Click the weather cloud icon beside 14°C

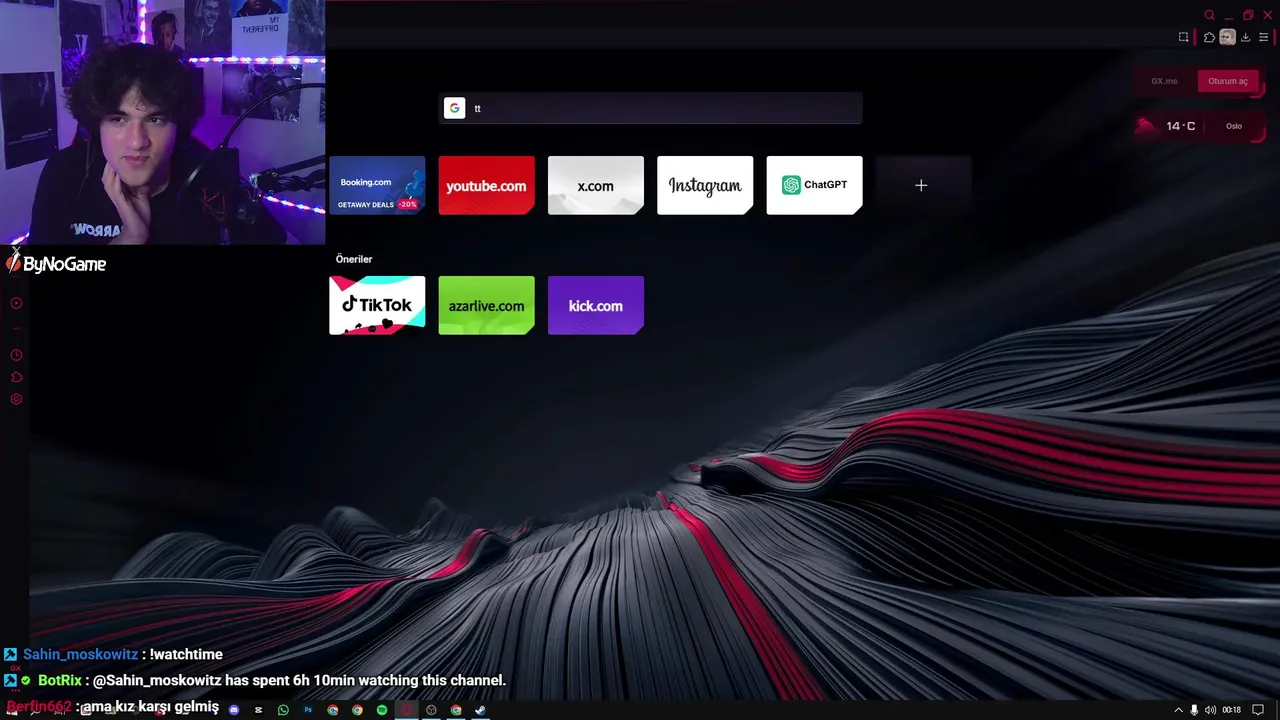point(1146,125)
